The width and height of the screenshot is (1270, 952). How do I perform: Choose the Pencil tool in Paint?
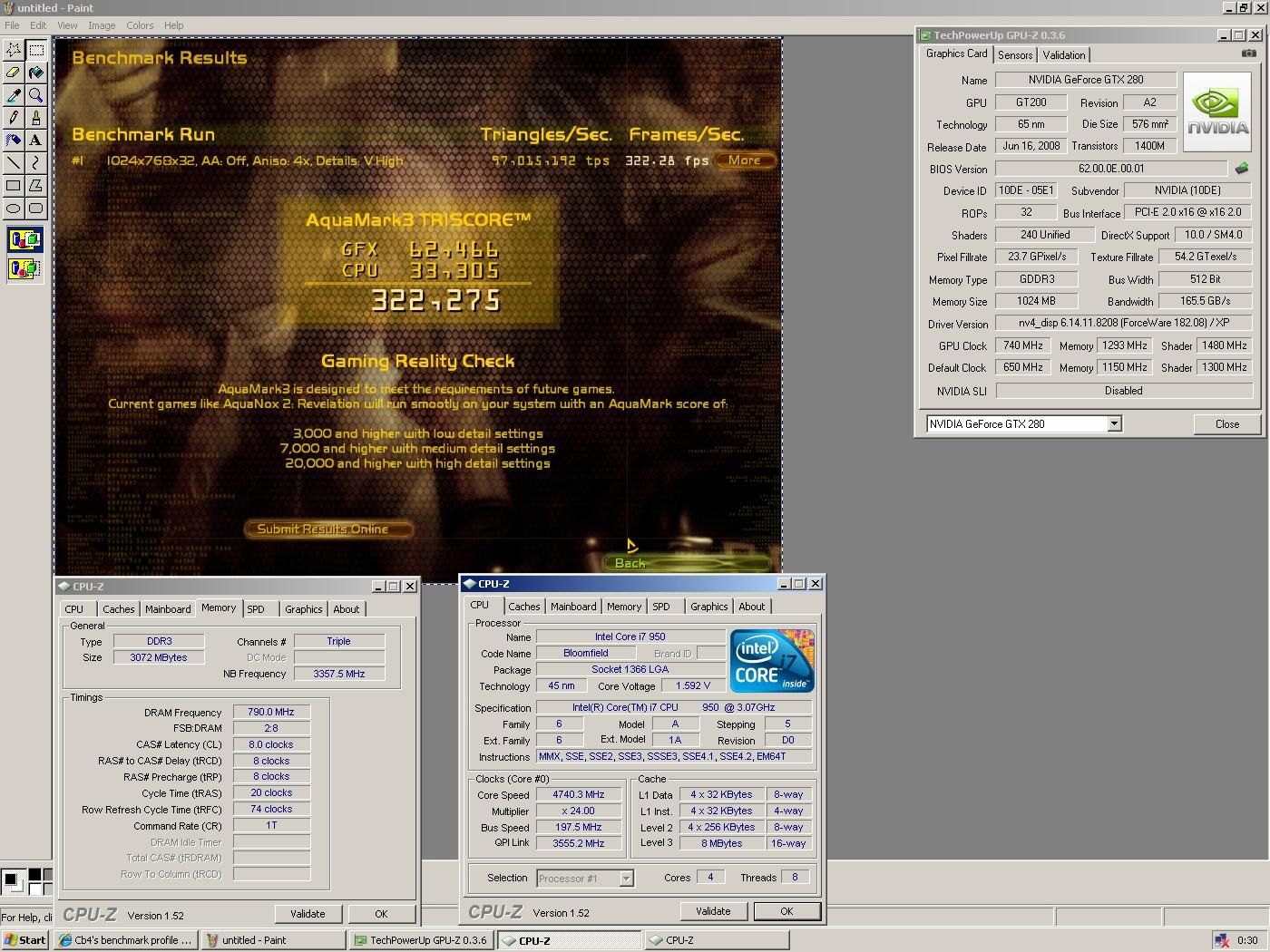coord(14,117)
